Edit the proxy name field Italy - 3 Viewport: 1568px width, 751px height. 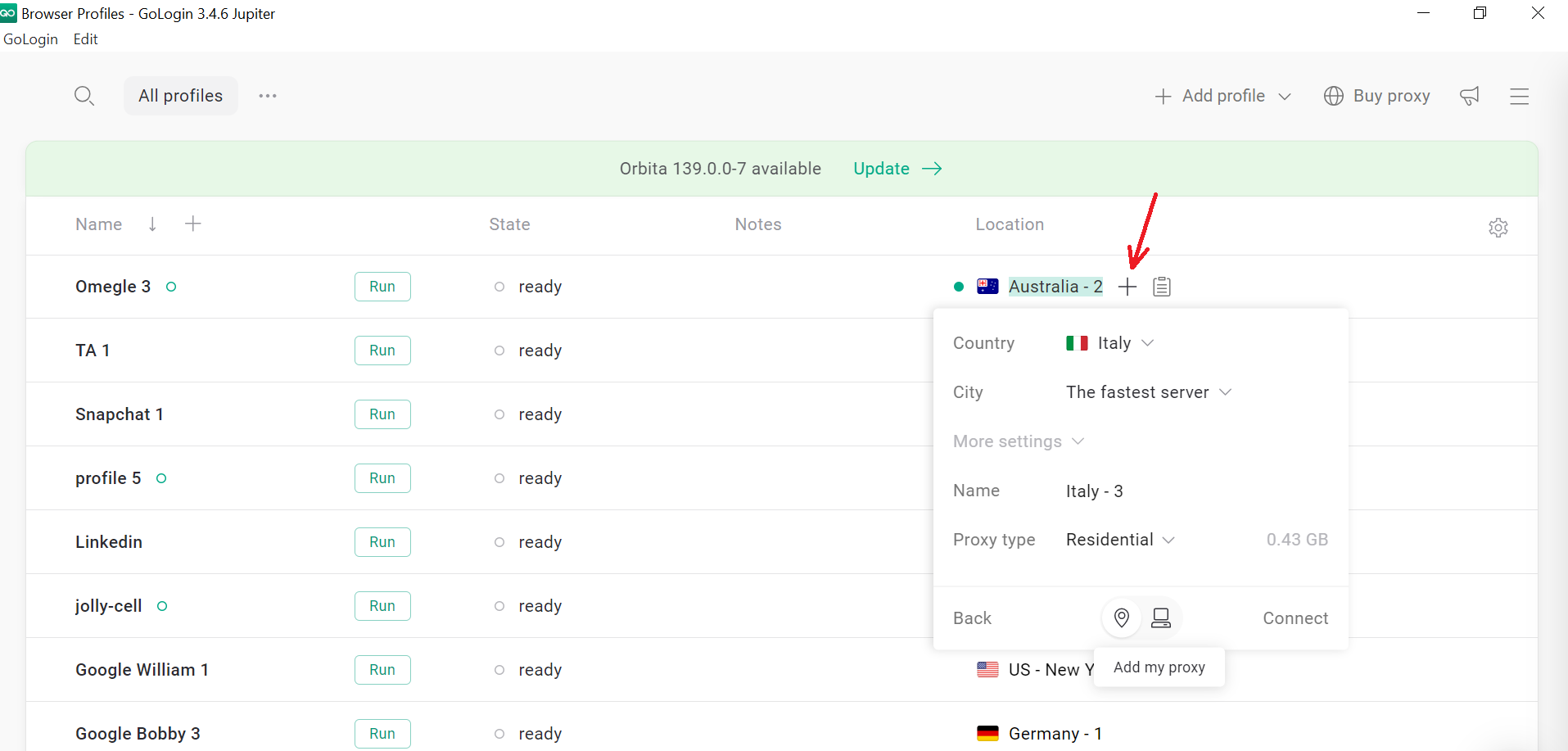(1095, 491)
